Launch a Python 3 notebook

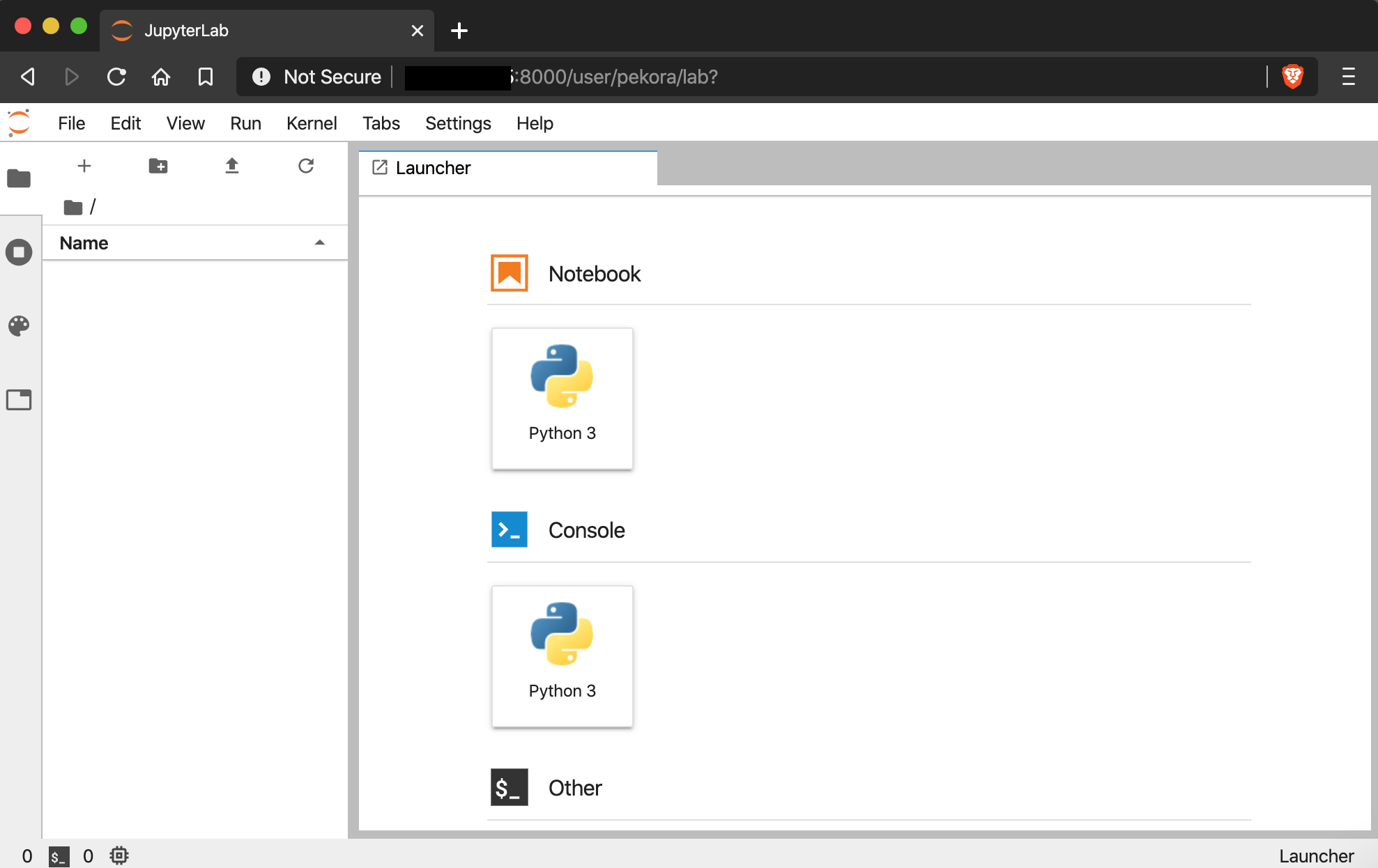click(x=562, y=398)
